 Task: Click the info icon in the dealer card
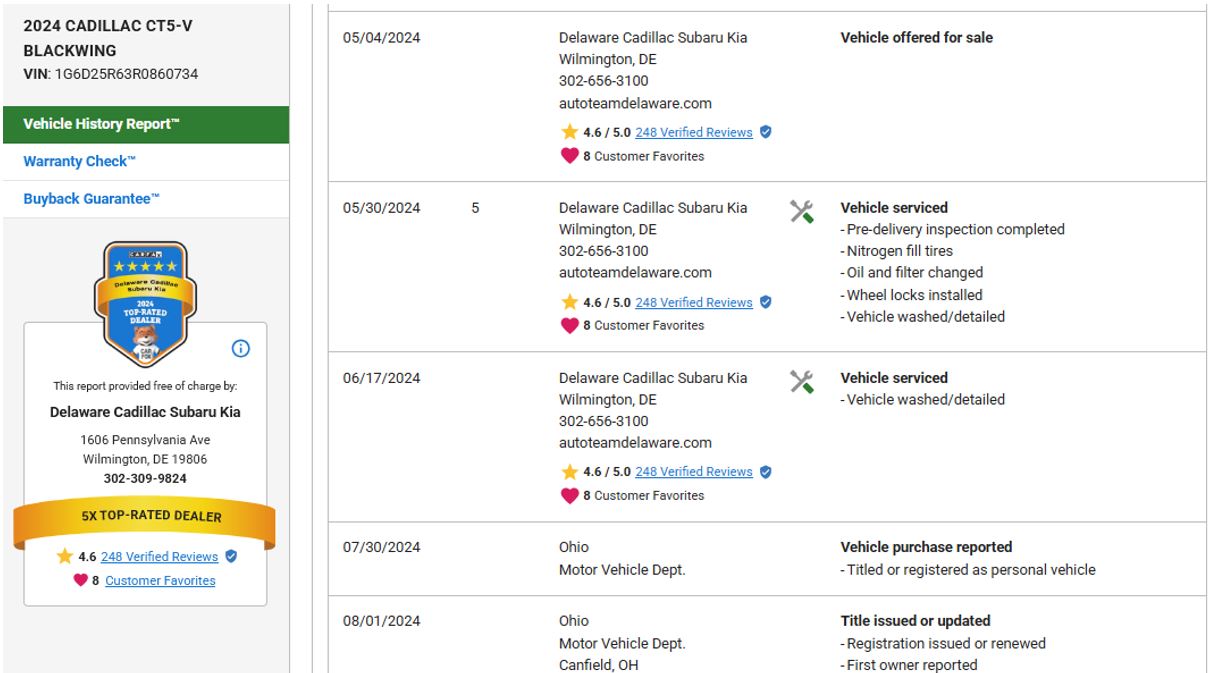(241, 349)
